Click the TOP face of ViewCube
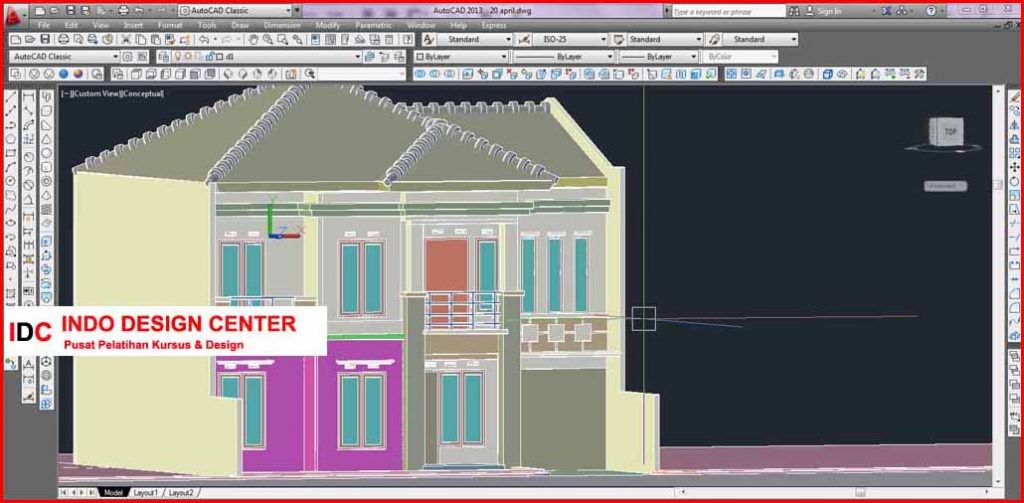 click(950, 132)
